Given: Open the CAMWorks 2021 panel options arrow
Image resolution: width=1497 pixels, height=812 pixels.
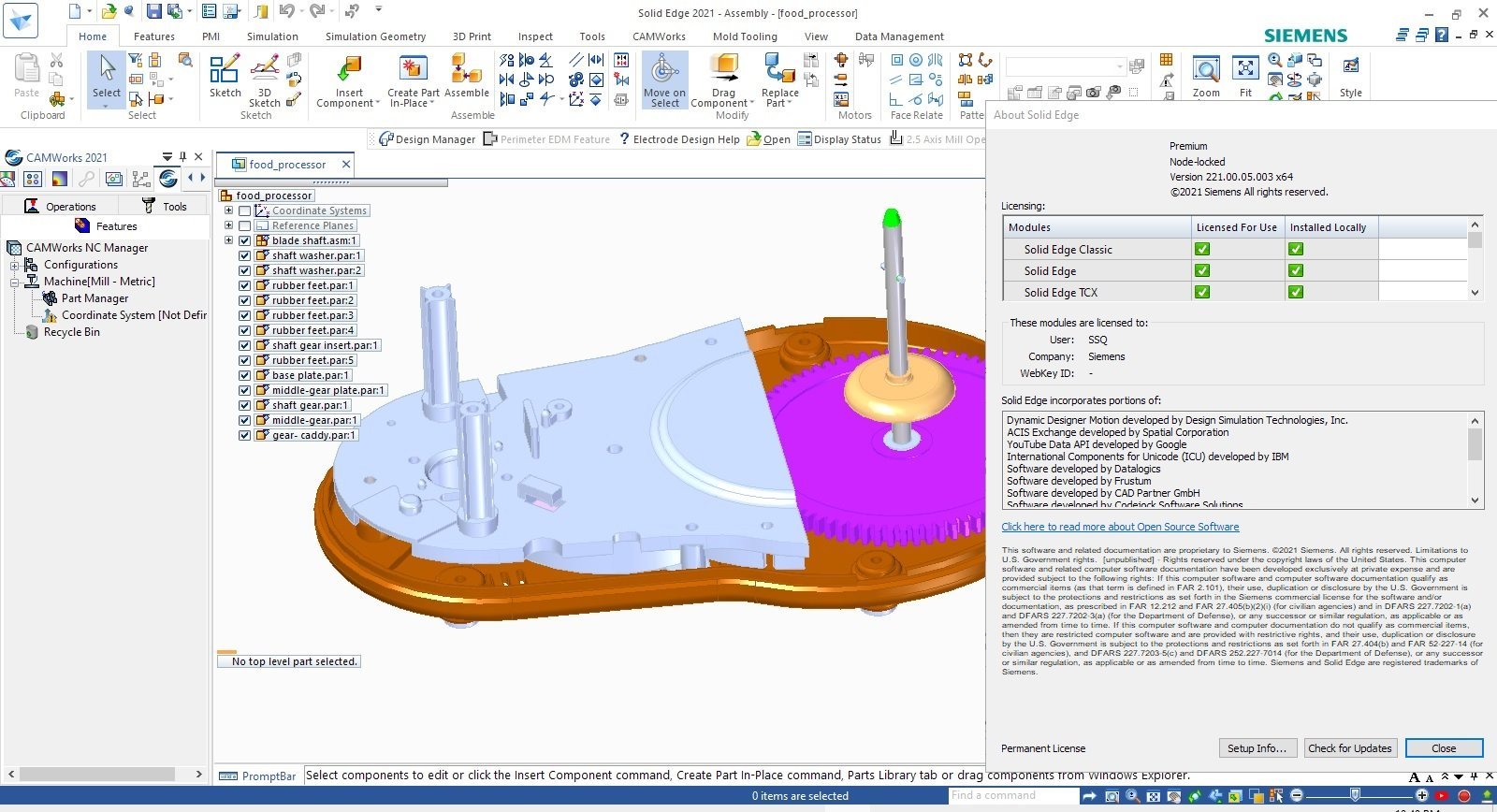Looking at the screenshot, I should [x=167, y=157].
